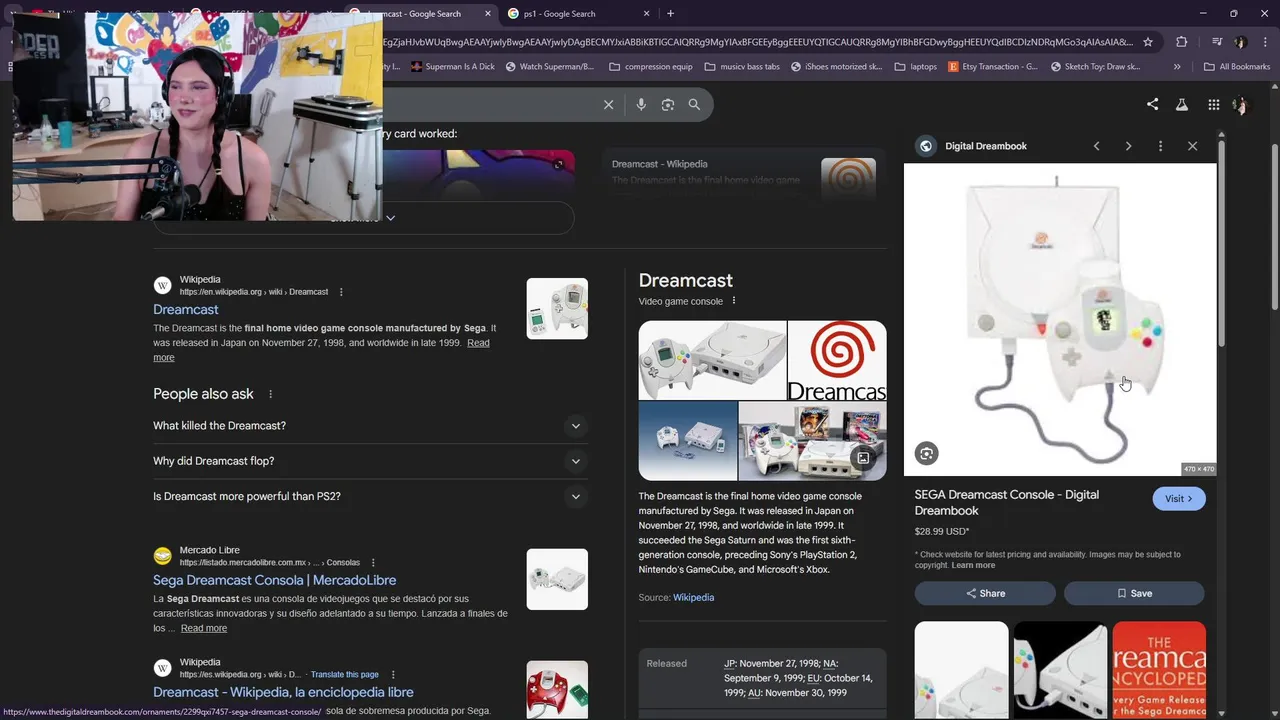Open Chrome profile avatar in toolbar
The image size is (1280, 720).
click(x=1241, y=42)
